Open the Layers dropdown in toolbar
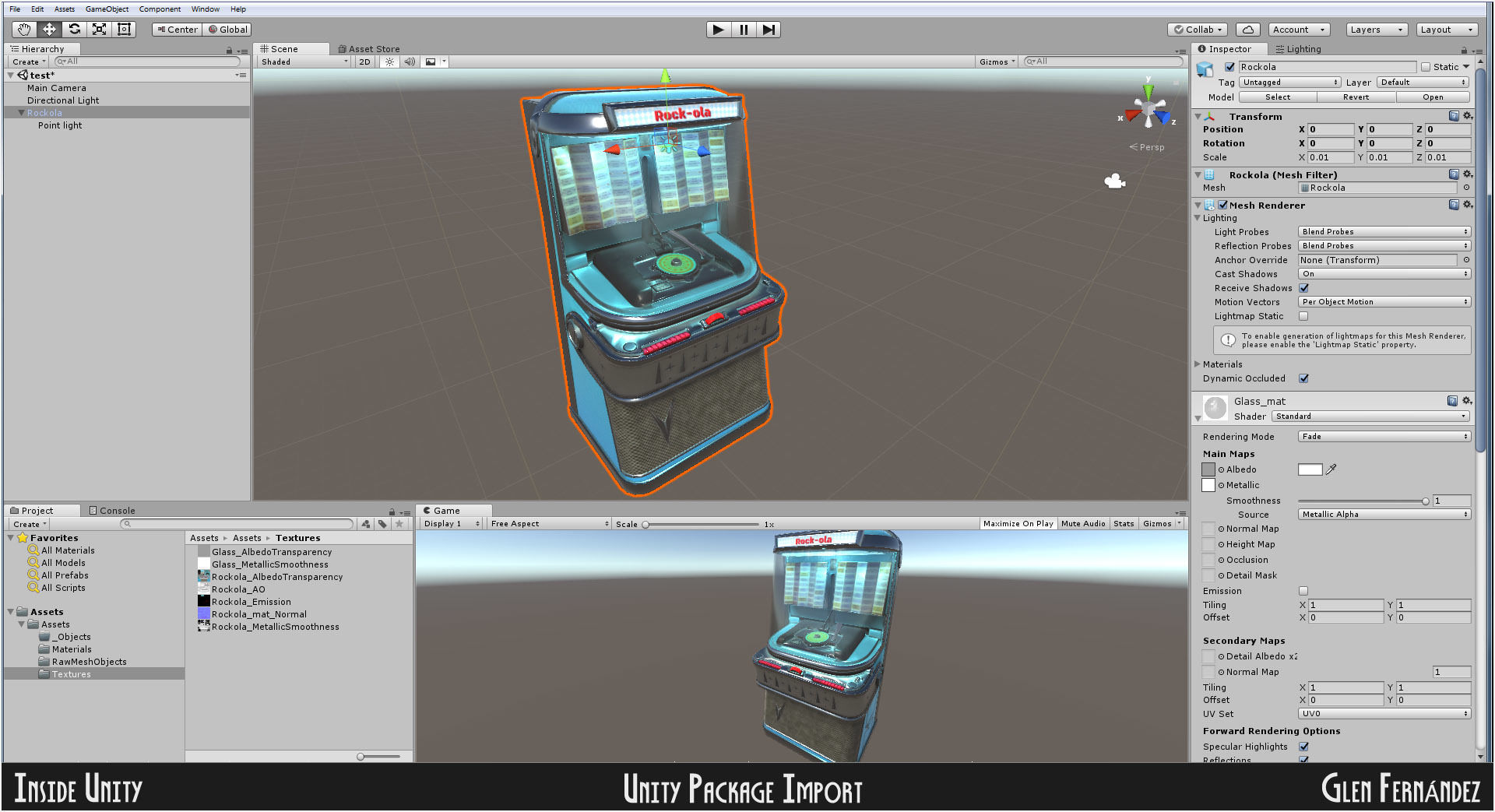Image resolution: width=1495 pixels, height=812 pixels. tap(1376, 30)
